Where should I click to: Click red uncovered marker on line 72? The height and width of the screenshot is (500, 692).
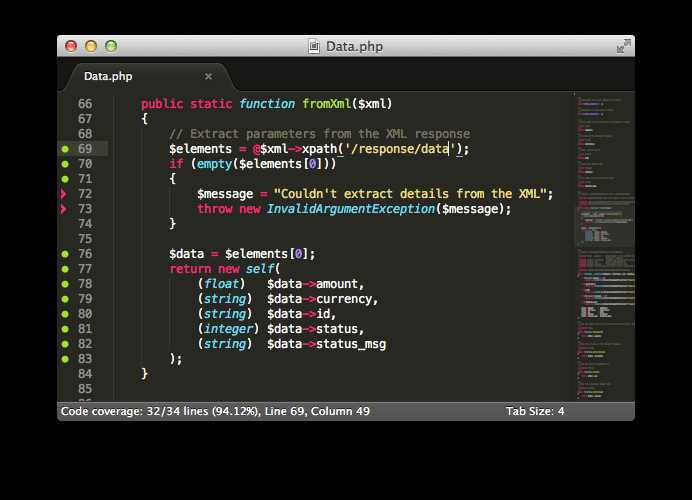(x=64, y=194)
